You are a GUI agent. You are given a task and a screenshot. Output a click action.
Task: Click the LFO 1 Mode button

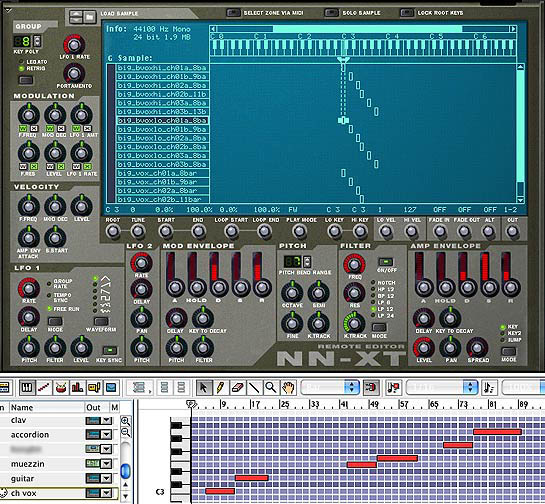[55, 321]
